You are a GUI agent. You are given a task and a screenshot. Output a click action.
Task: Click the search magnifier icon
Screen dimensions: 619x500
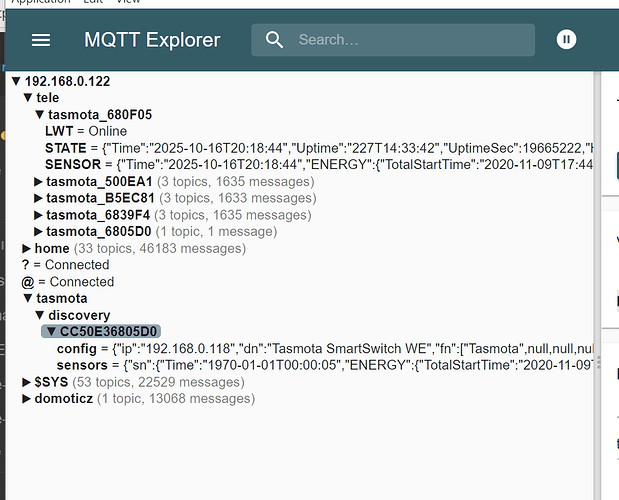(x=274, y=40)
